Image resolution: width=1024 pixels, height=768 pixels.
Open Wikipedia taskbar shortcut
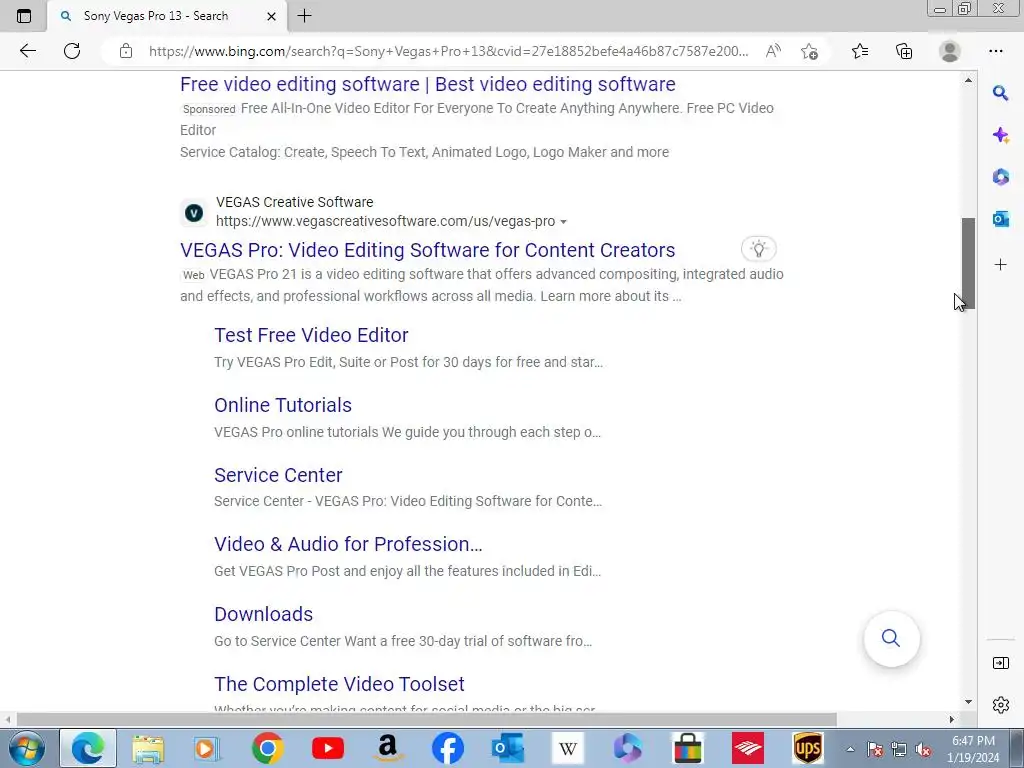pos(568,748)
